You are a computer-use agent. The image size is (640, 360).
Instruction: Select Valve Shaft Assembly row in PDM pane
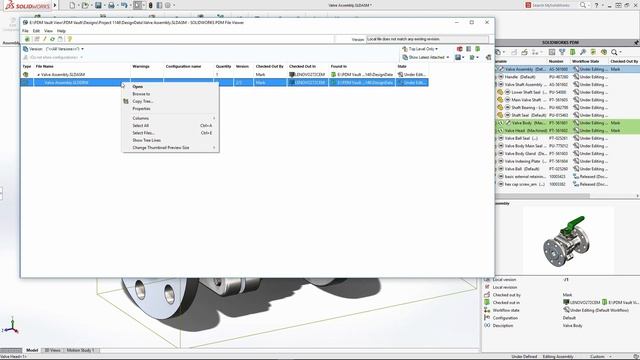coord(567,84)
